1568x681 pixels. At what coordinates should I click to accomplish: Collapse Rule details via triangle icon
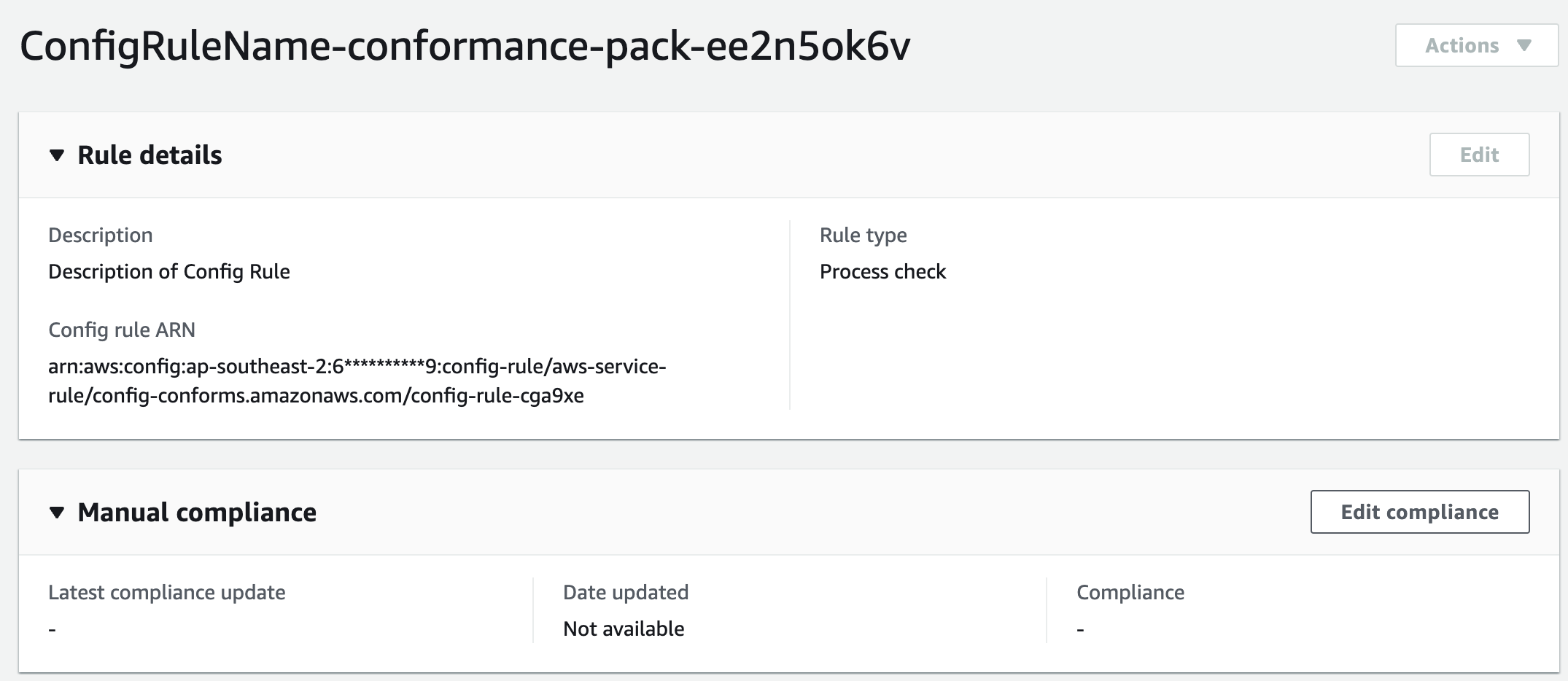click(x=57, y=155)
